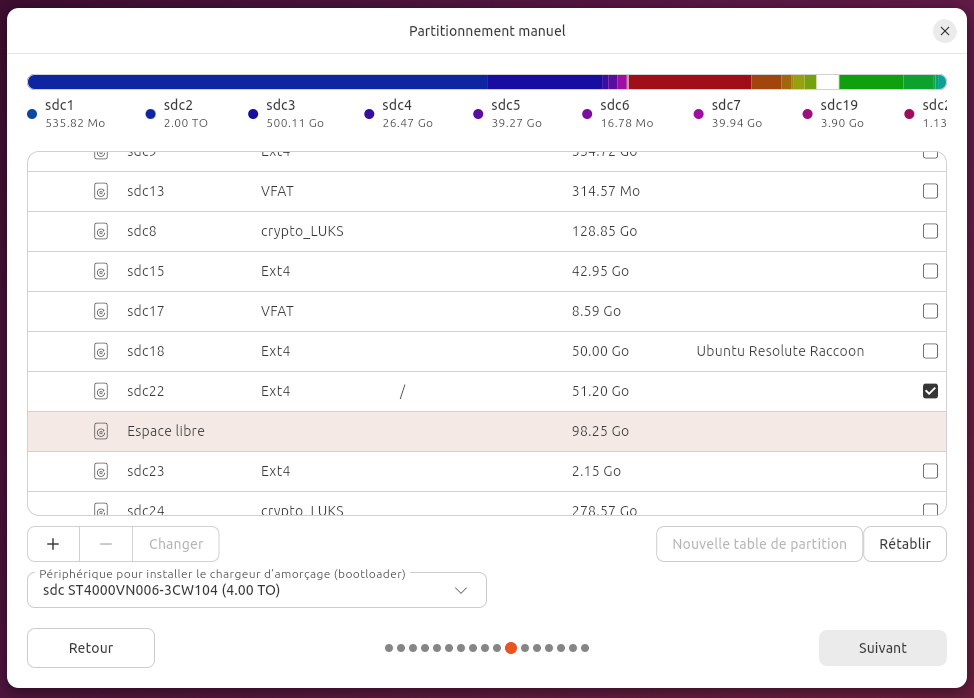
Task: Close the Partitionnement manuel window
Action: click(945, 31)
